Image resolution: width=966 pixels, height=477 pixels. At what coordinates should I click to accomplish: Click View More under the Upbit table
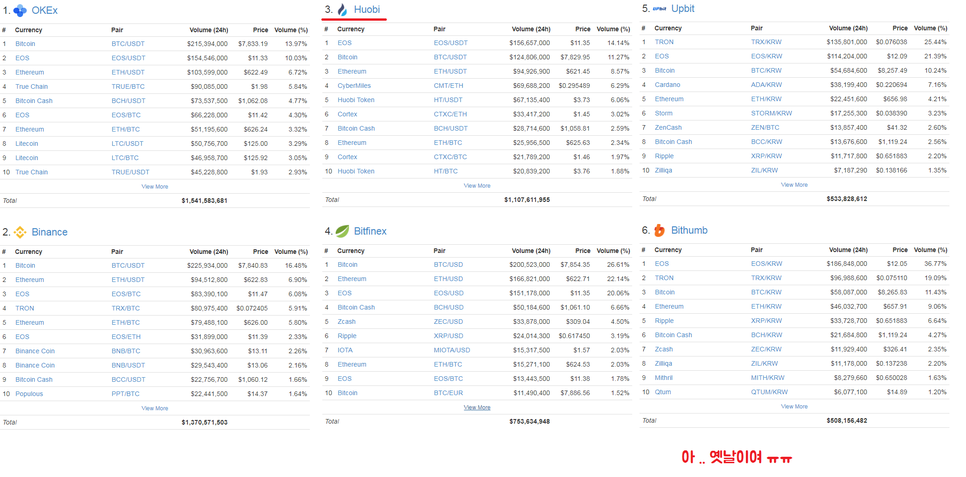tap(794, 184)
